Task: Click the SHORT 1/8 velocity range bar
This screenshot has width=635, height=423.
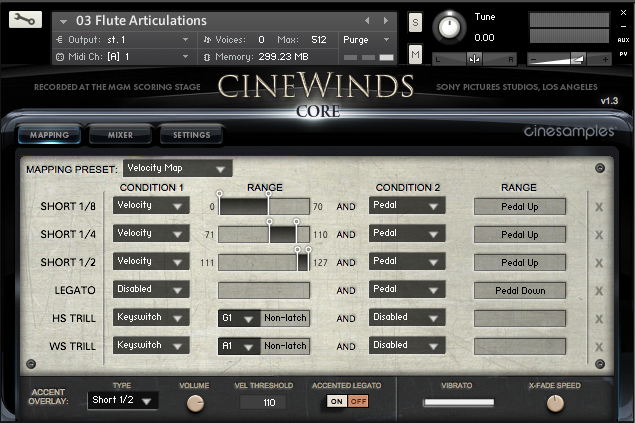Action: (x=264, y=206)
